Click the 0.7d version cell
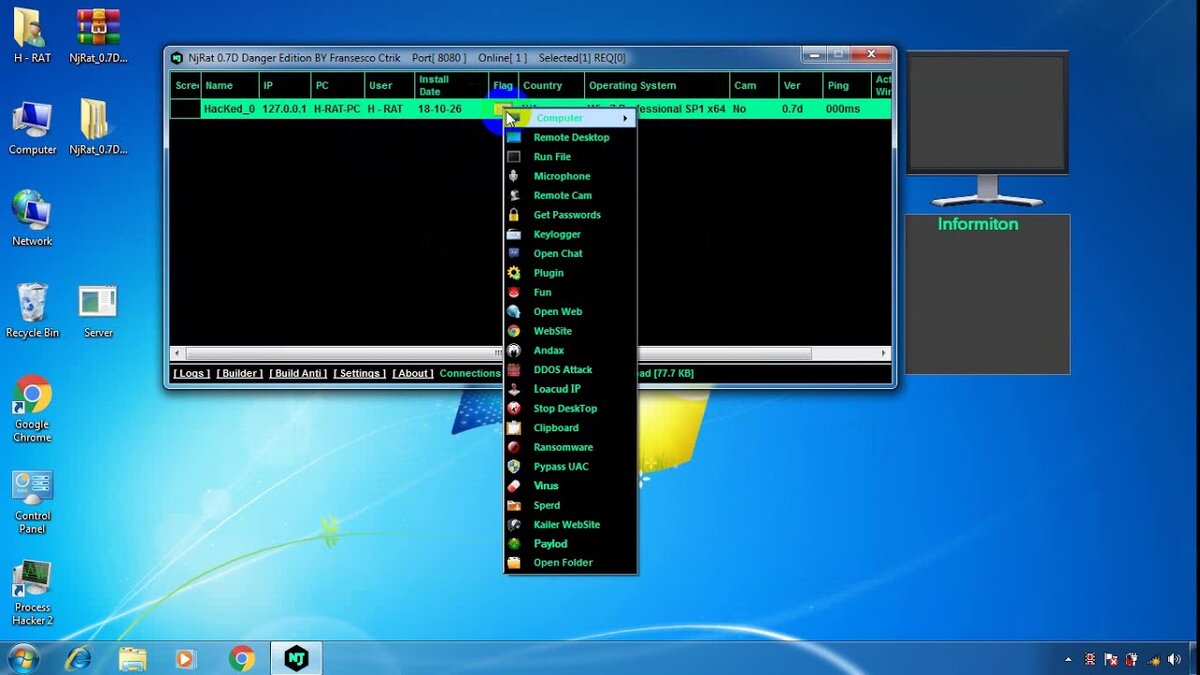Image resolution: width=1200 pixels, height=675 pixels. point(792,109)
